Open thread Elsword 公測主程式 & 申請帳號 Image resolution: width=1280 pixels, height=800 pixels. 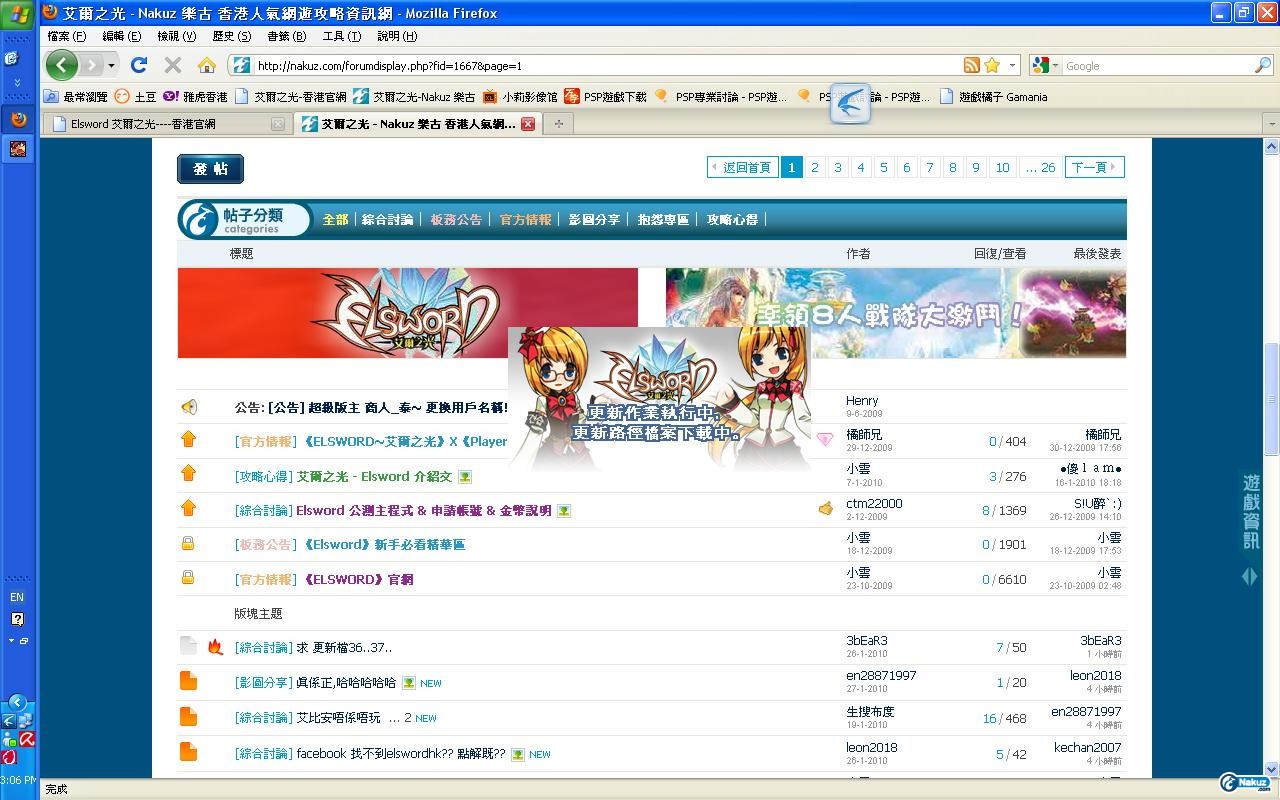click(424, 510)
